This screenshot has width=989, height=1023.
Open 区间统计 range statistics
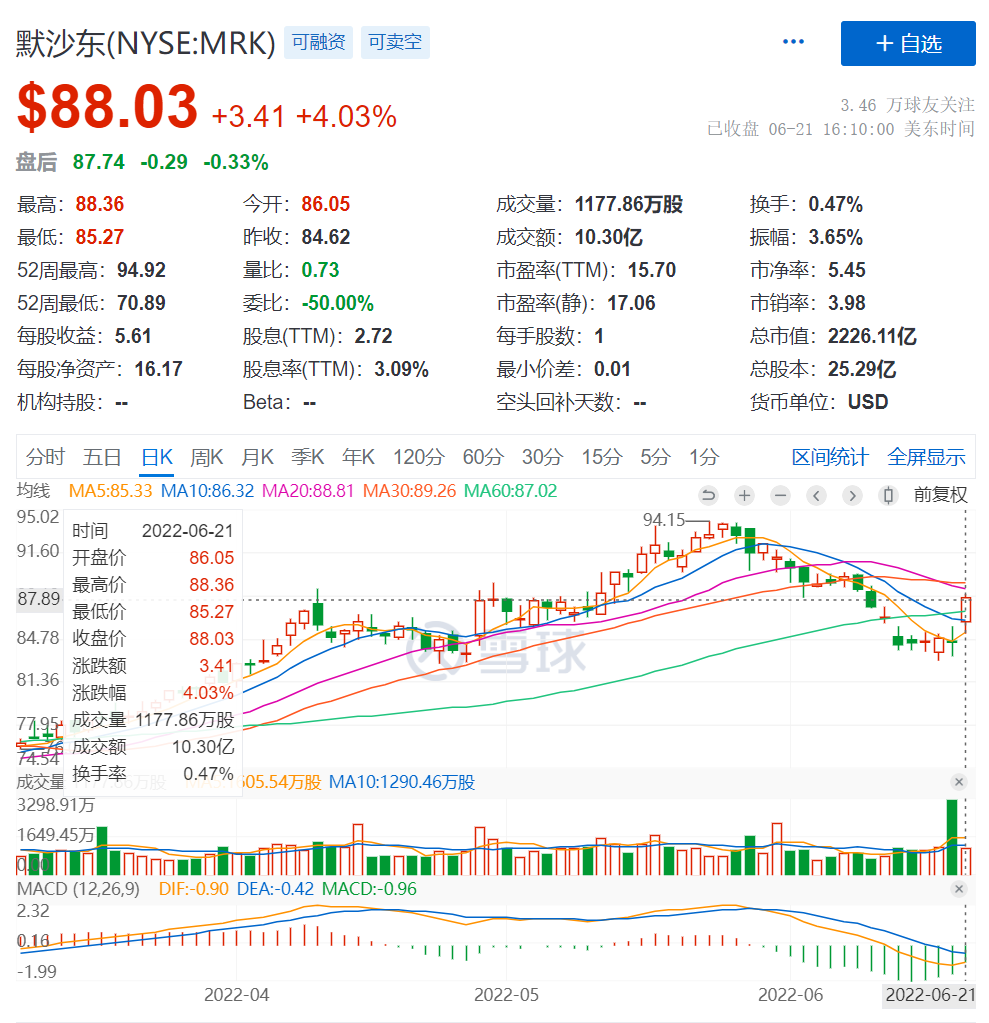830,457
